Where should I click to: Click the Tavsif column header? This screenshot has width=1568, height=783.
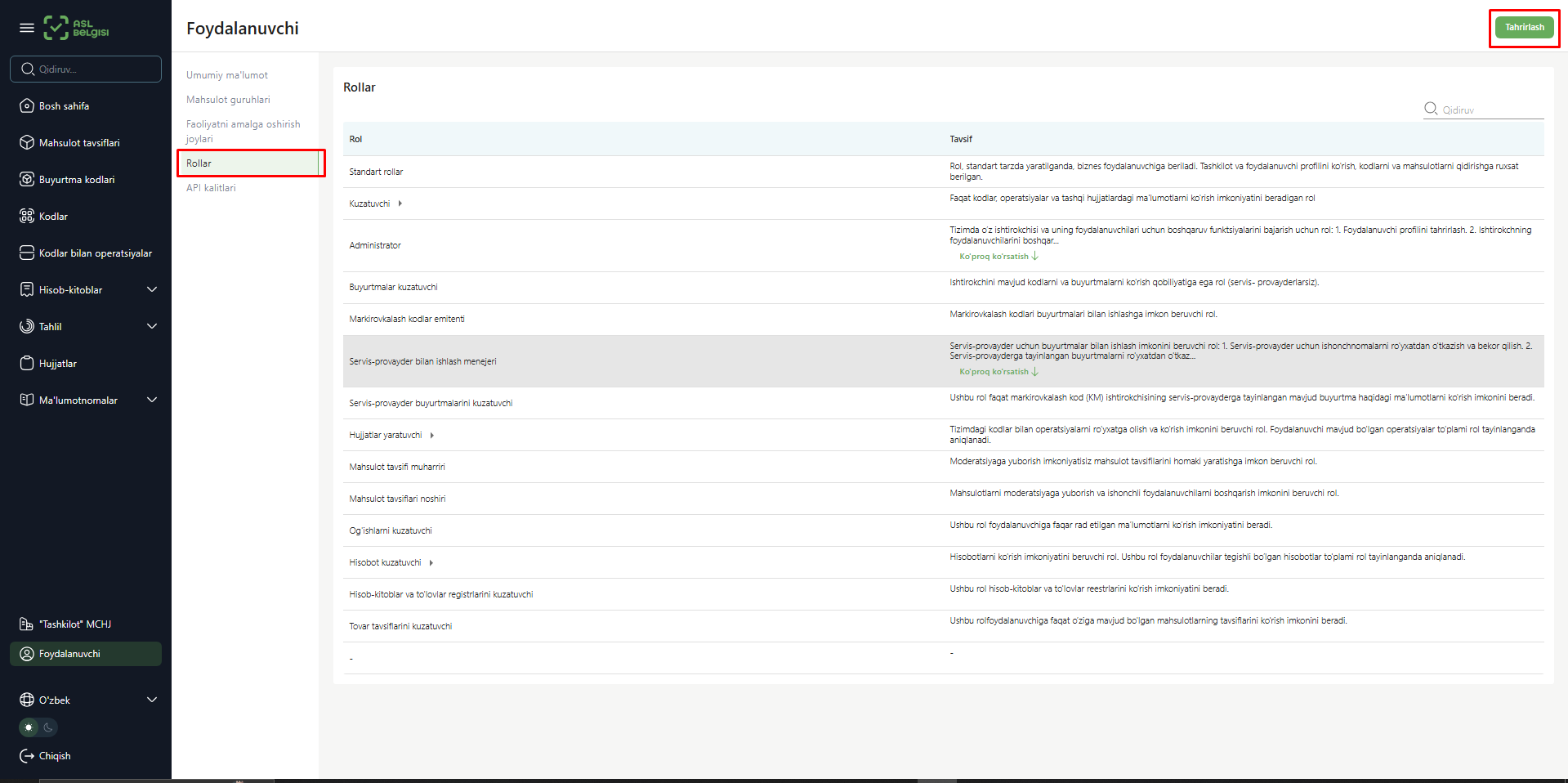tap(961, 139)
